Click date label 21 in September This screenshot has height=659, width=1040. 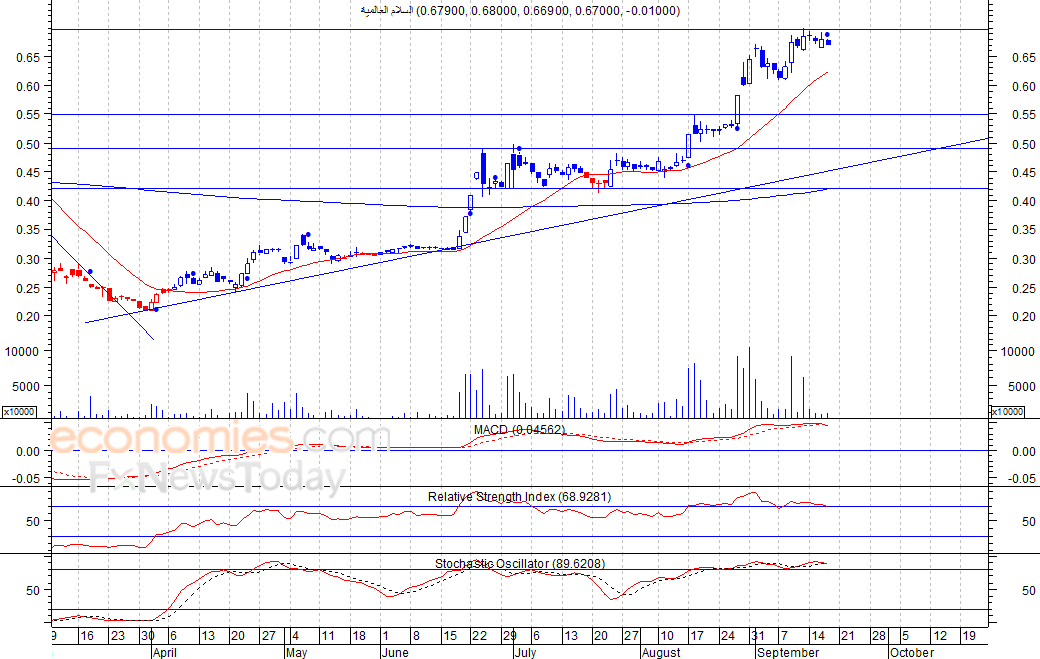click(x=848, y=636)
